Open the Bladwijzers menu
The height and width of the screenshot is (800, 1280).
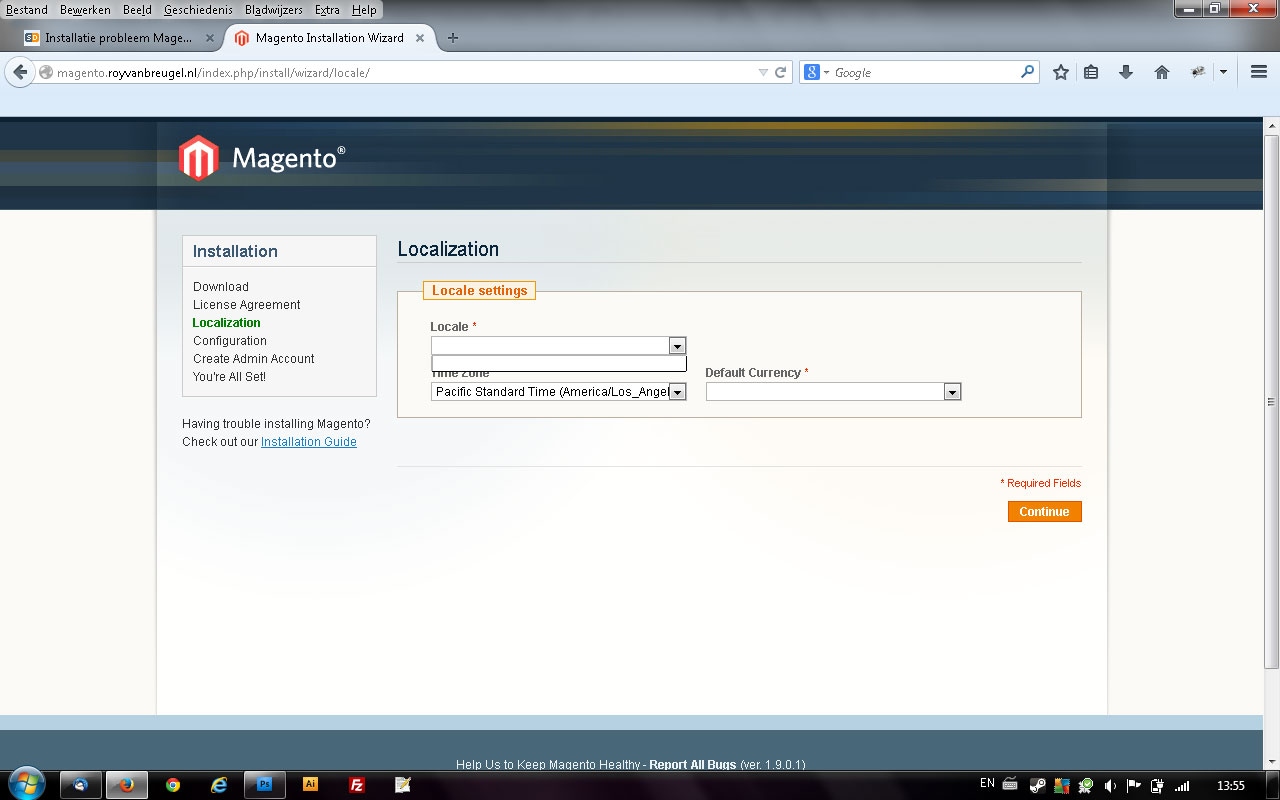274,10
